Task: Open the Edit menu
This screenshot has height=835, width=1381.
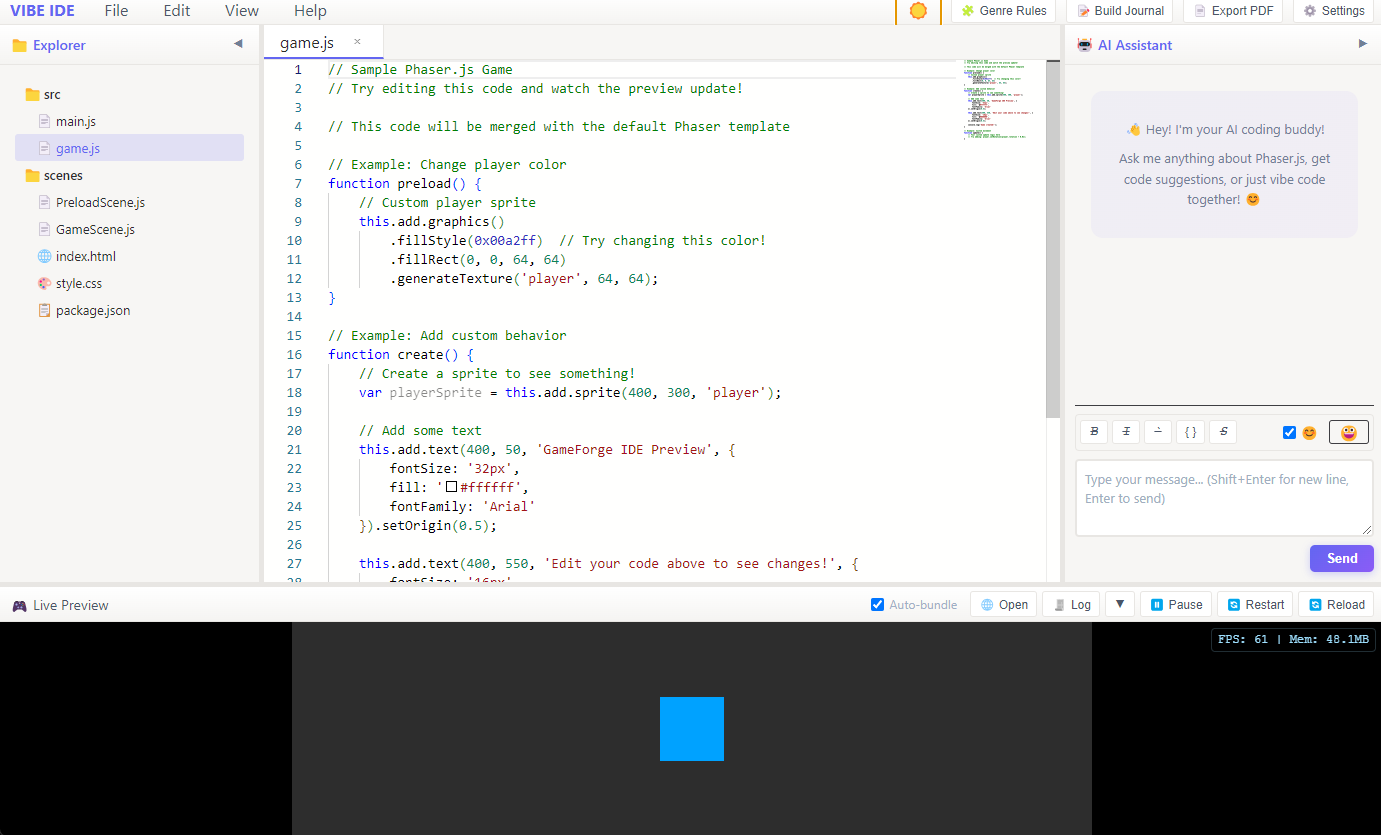Action: 177,11
